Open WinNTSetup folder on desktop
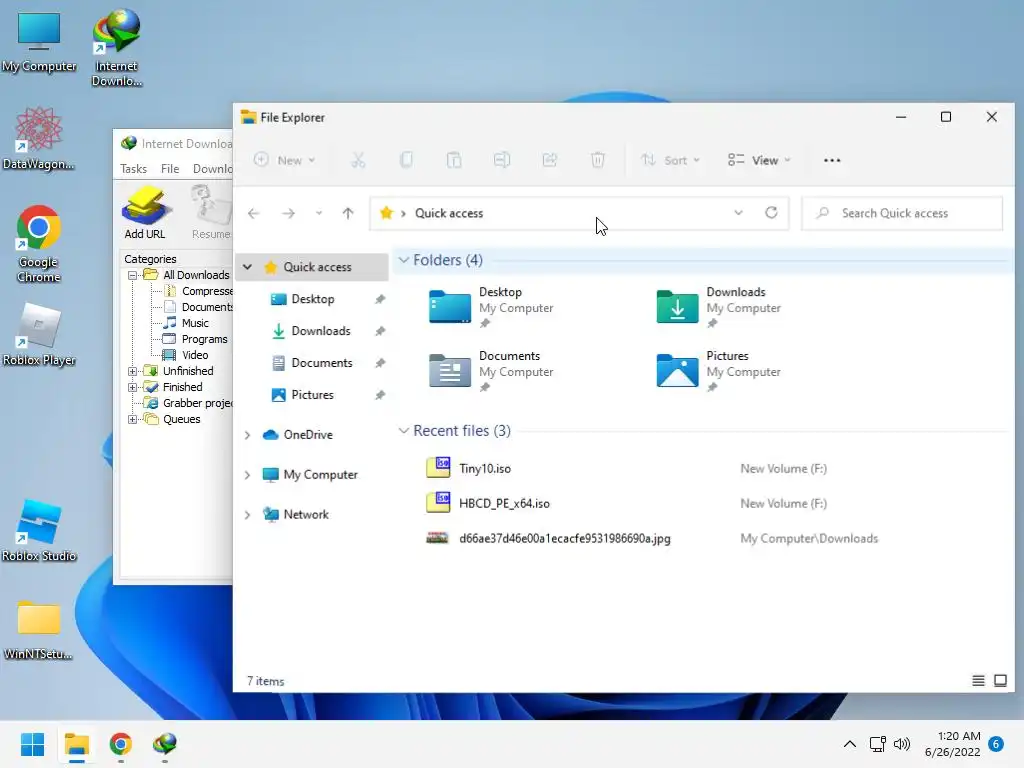This screenshot has height=768, width=1024. (x=39, y=630)
